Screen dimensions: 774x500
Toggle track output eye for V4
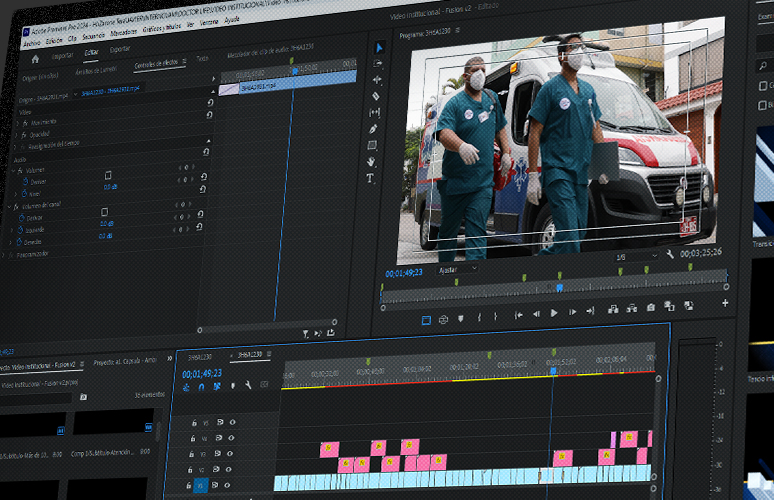pyautogui.click(x=231, y=438)
